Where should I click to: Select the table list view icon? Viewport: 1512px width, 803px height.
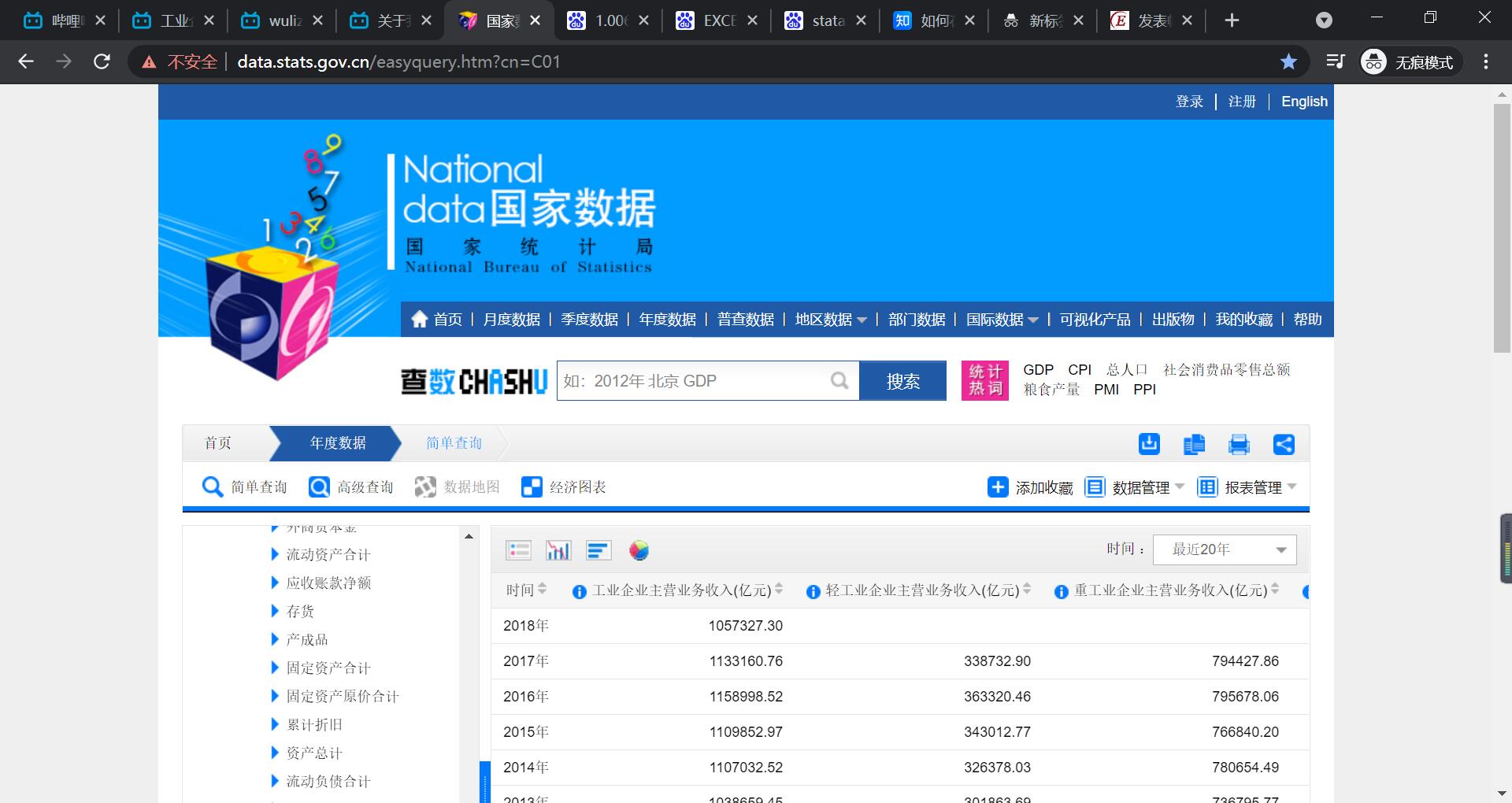518,550
